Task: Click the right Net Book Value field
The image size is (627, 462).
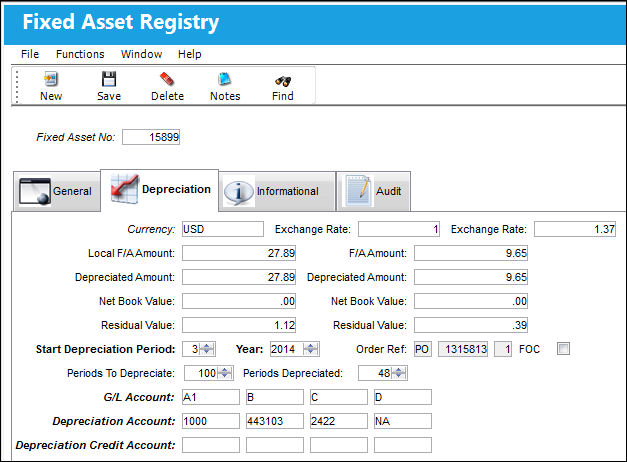Action: pos(471,301)
